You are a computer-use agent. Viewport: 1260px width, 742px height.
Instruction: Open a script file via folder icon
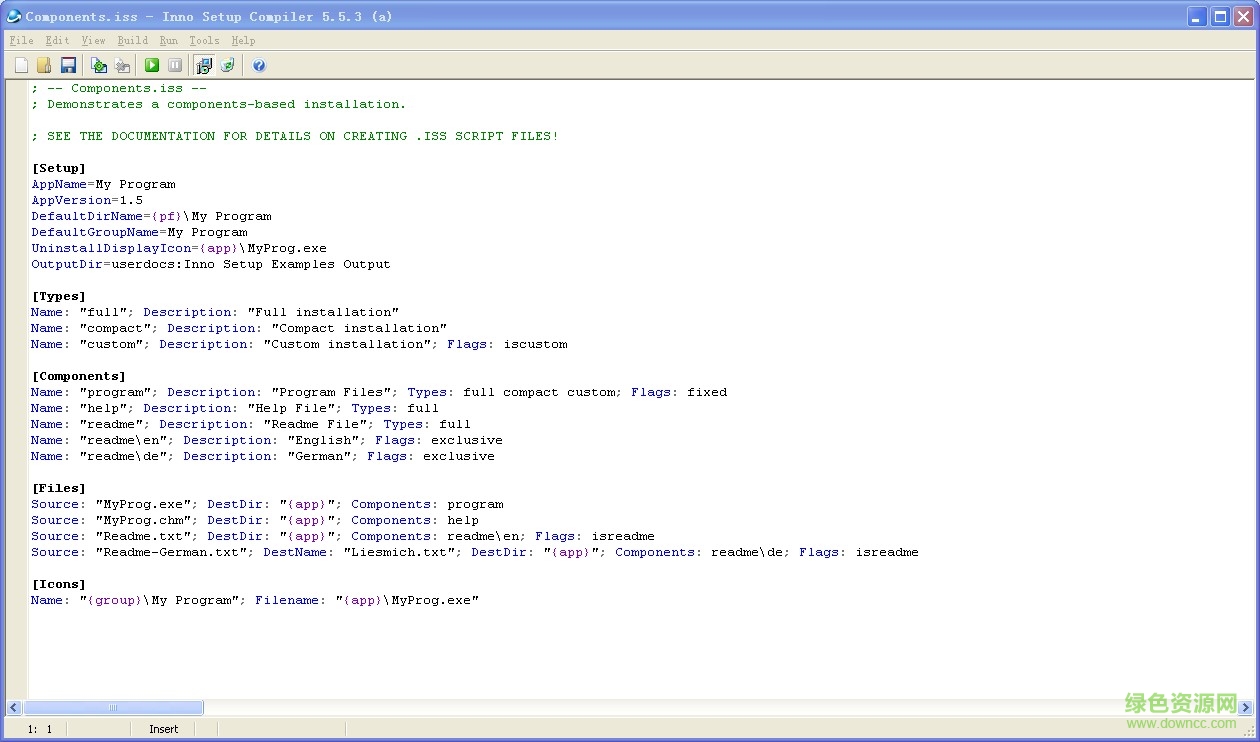[x=44, y=65]
